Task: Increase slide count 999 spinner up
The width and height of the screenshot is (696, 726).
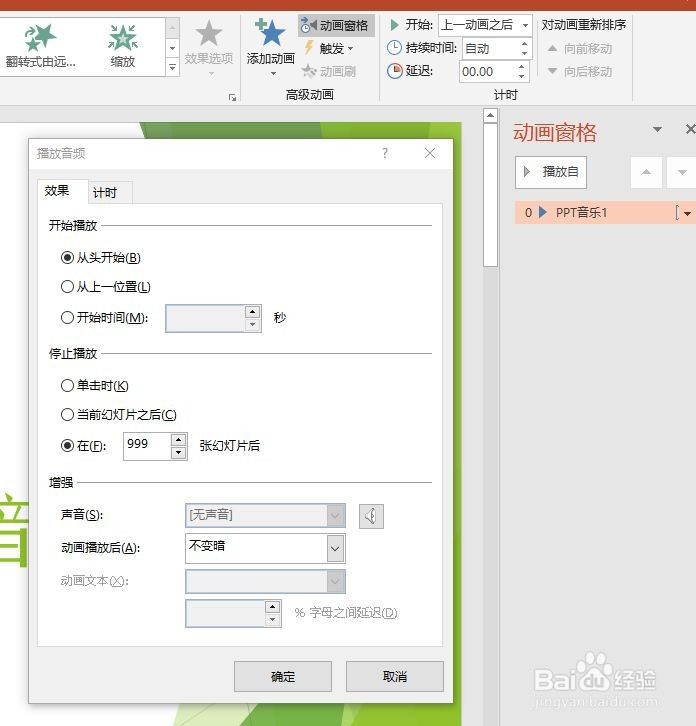Action: pyautogui.click(x=179, y=439)
